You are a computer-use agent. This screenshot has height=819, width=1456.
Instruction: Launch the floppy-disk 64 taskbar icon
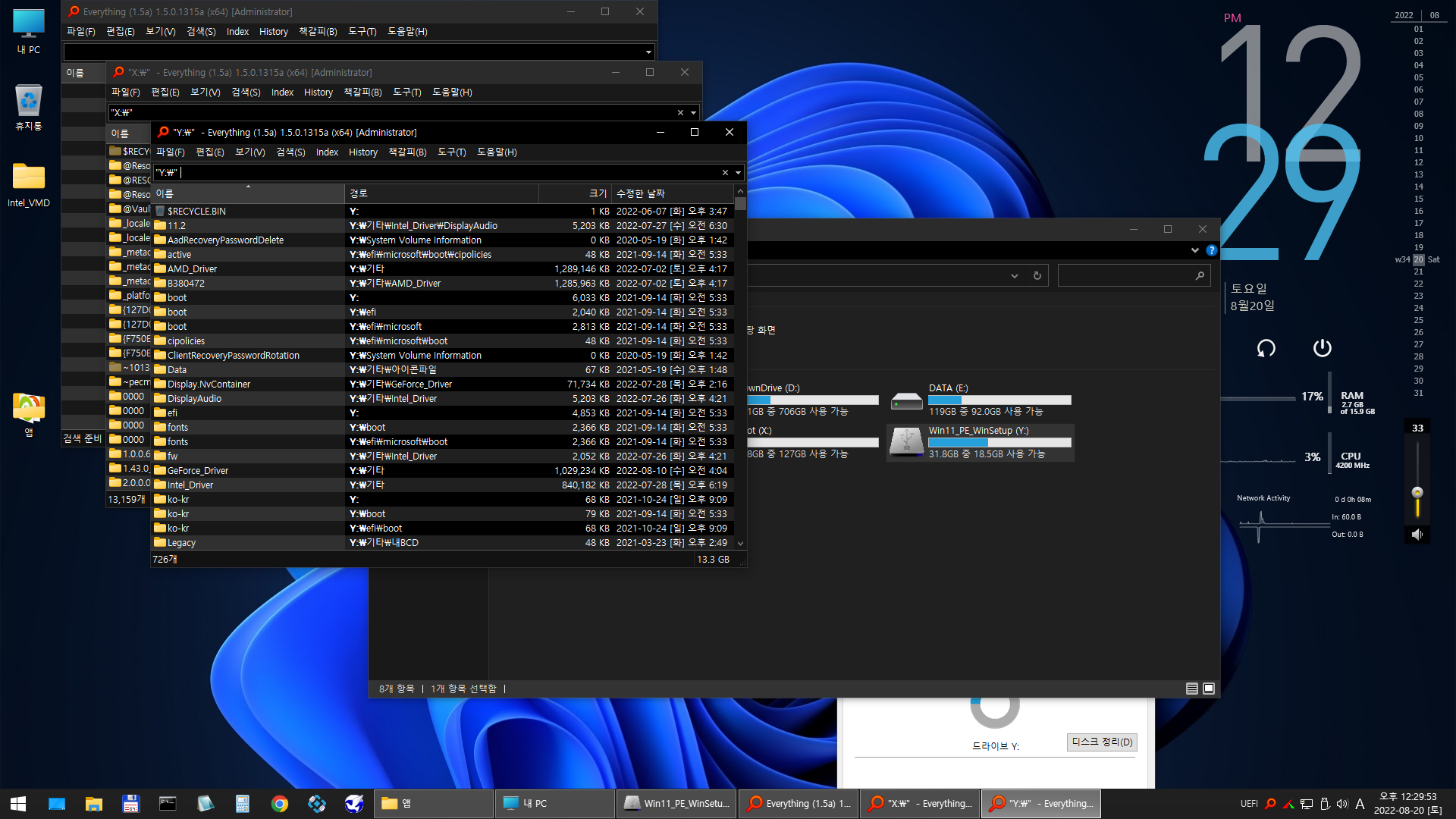[x=130, y=803]
